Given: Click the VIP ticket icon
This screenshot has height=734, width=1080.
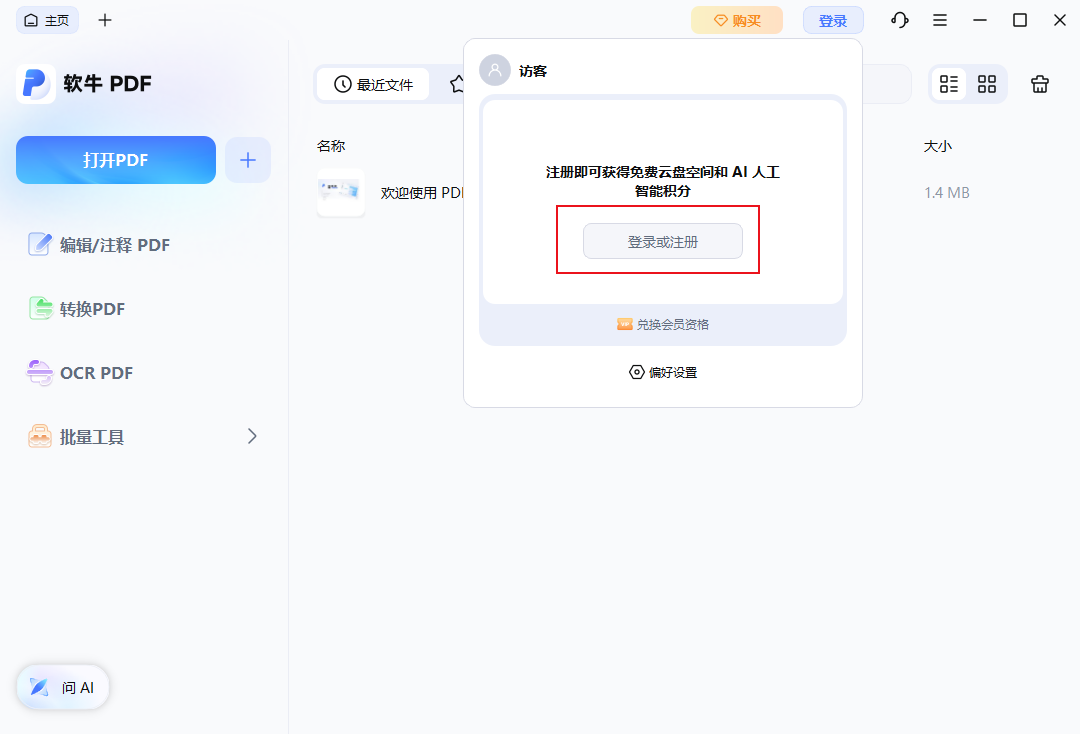Looking at the screenshot, I should point(625,324).
